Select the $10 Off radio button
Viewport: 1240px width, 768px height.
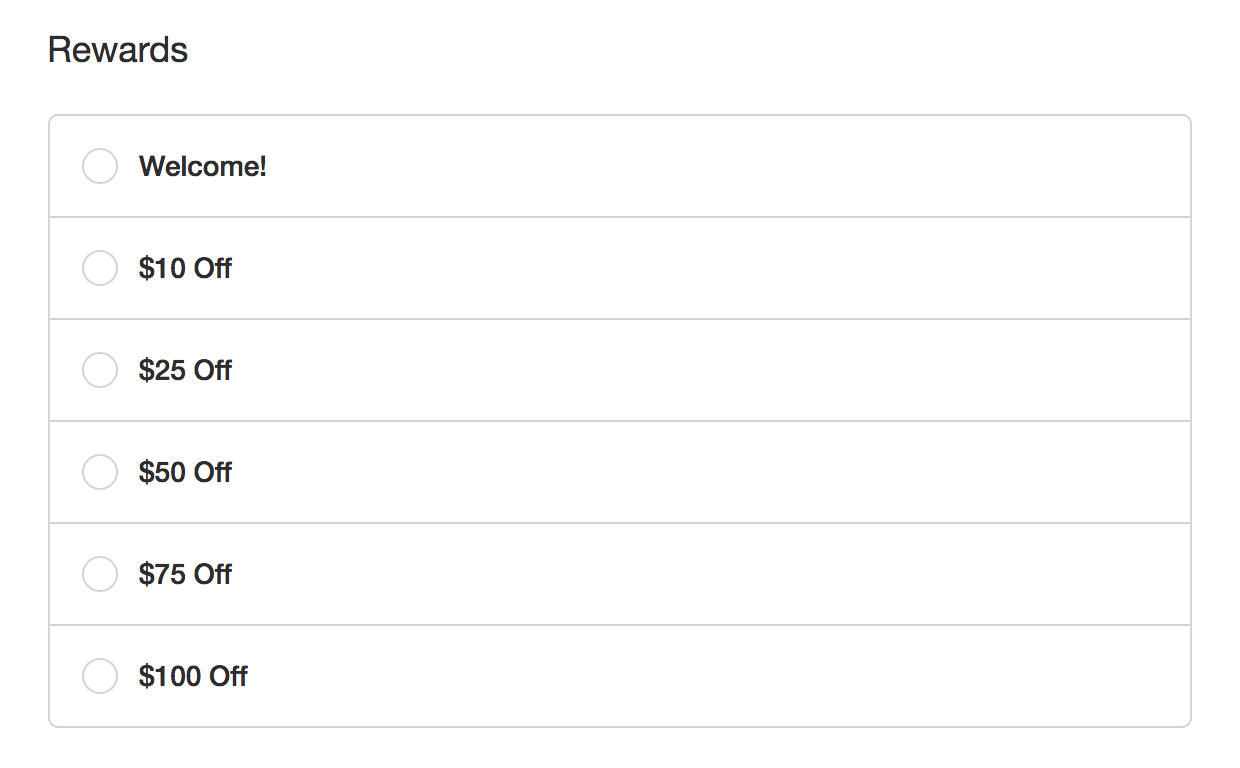click(x=100, y=268)
